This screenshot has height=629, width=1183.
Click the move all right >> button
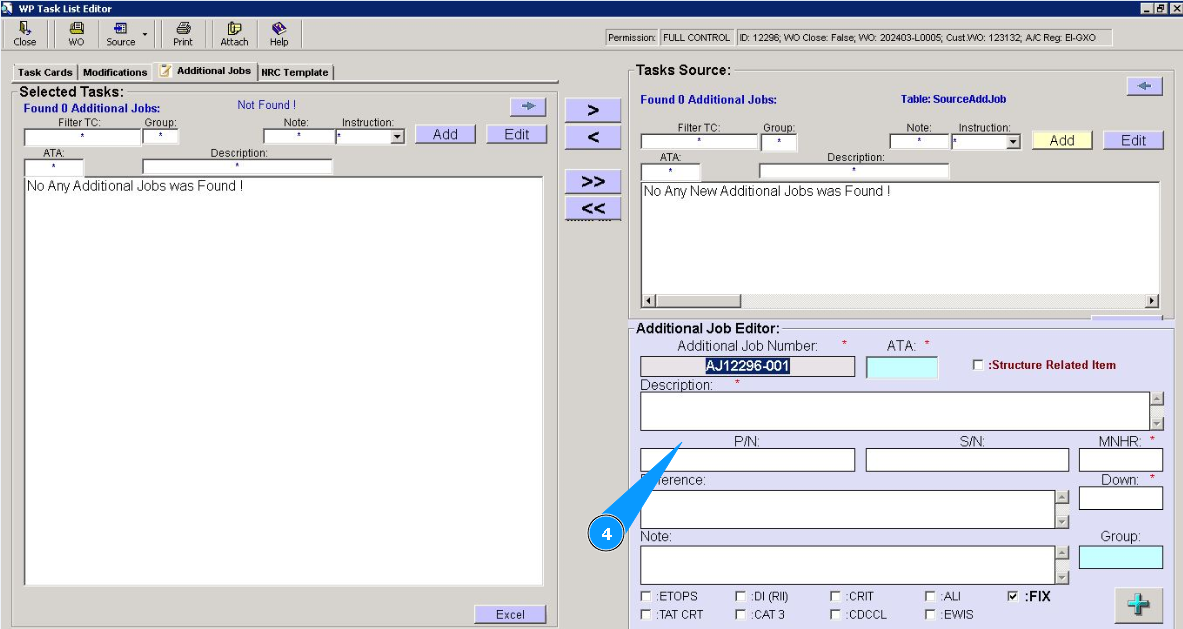(592, 182)
